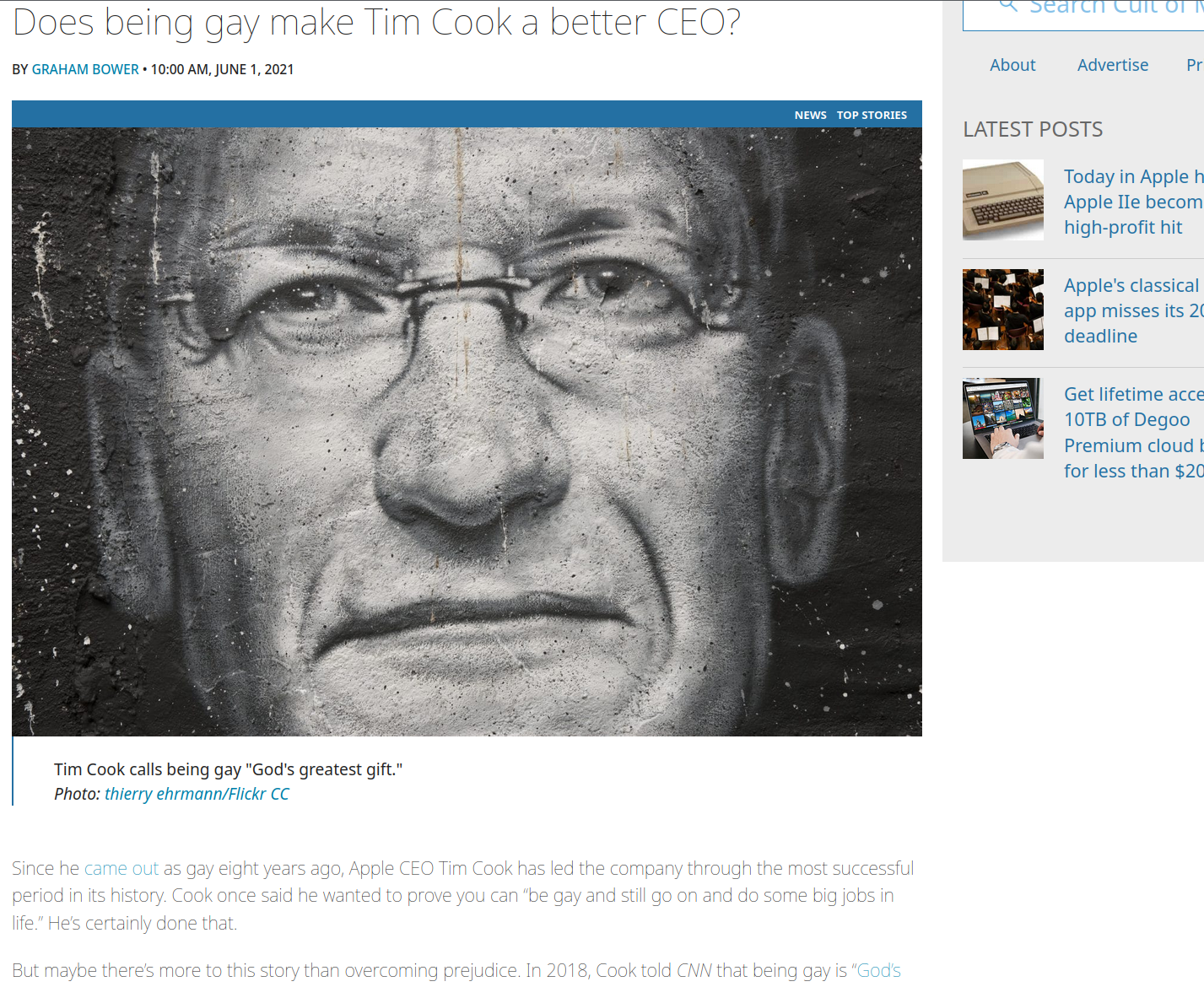
Task: Open the About page link
Action: pyautogui.click(x=1012, y=65)
